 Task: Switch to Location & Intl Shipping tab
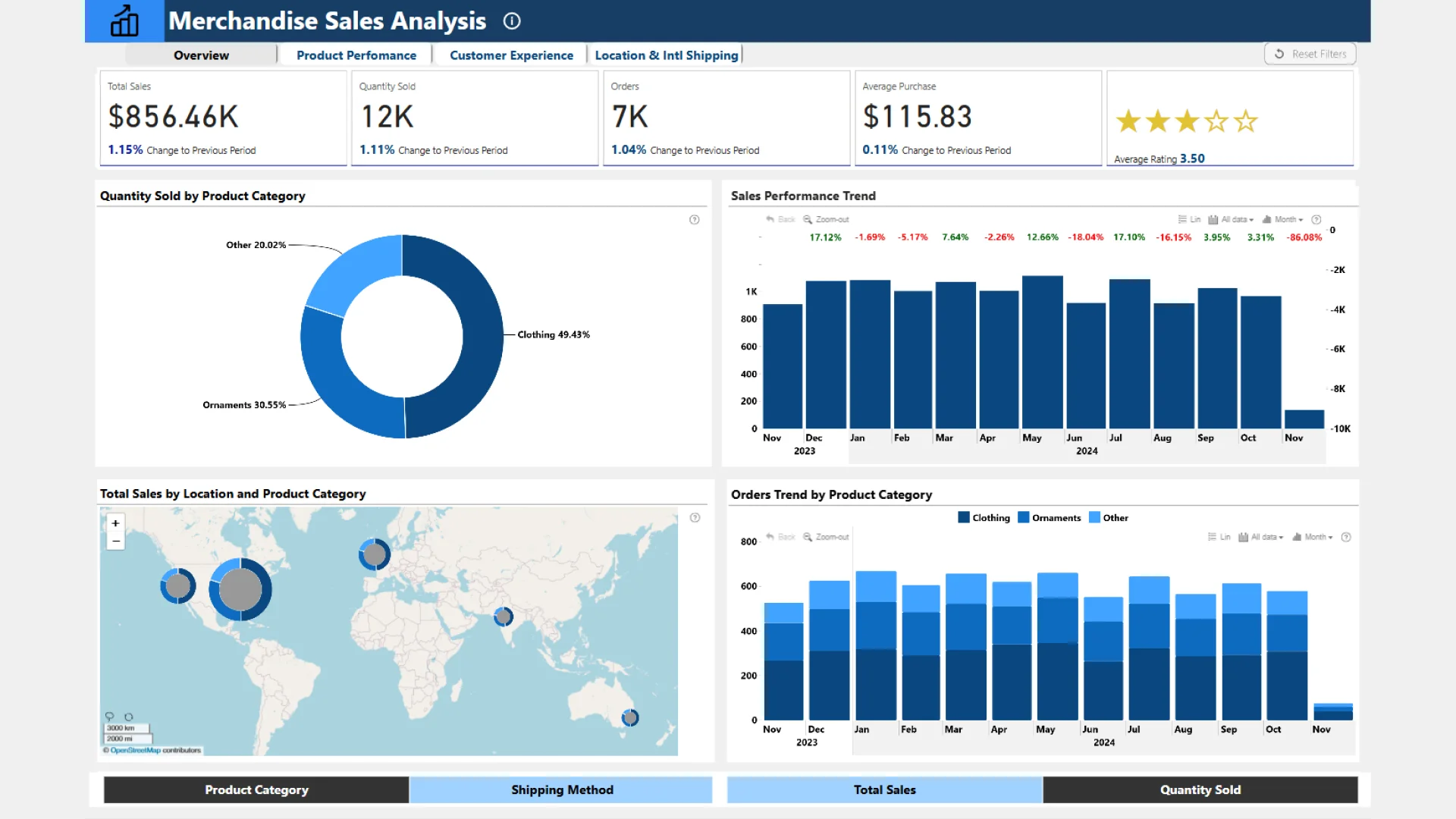tap(666, 55)
